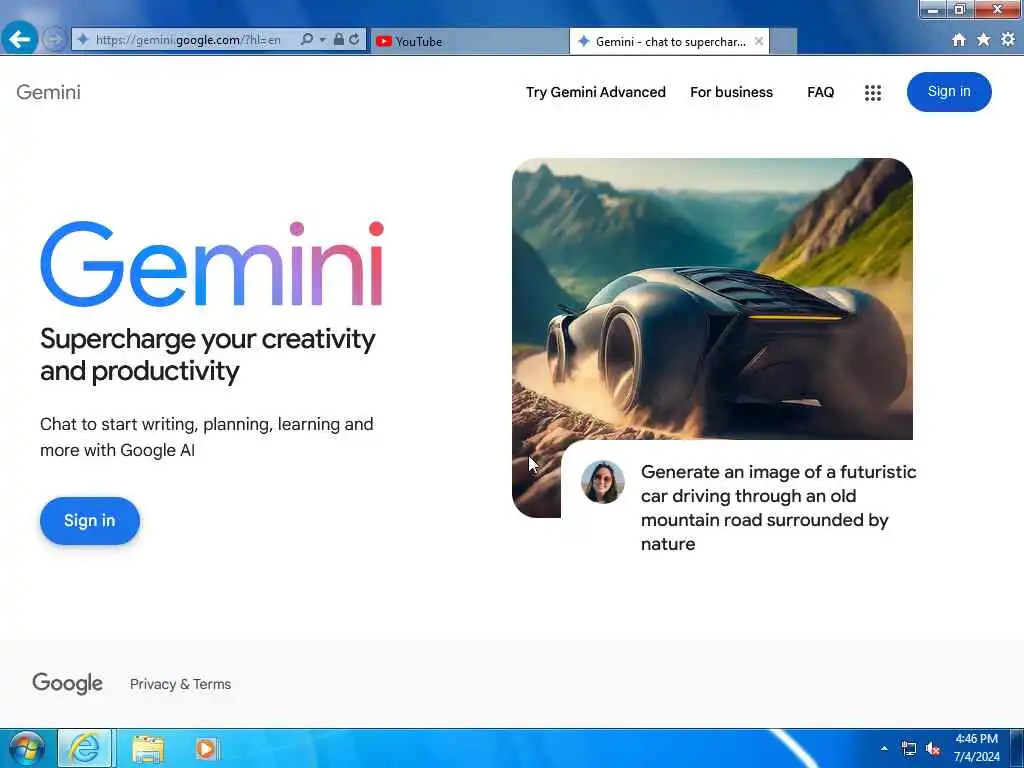Click the footer Google logo
The width and height of the screenshot is (1024, 768).
[x=67, y=683]
